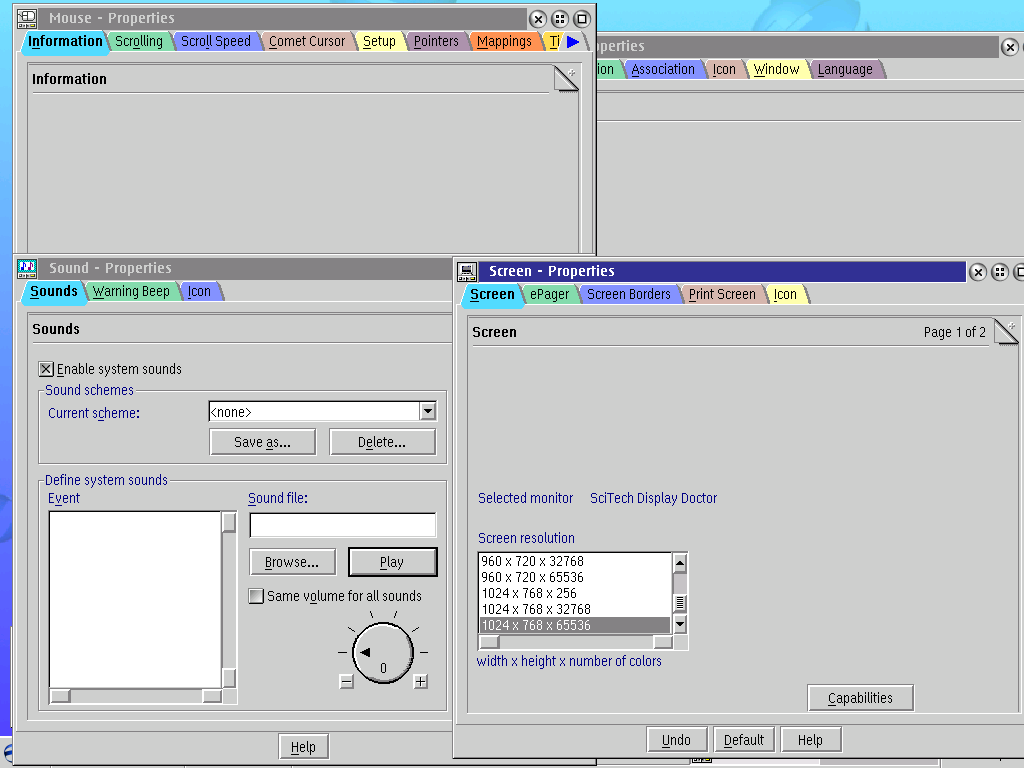
Task: Click the resolution list scroll down arrow
Action: tap(680, 624)
